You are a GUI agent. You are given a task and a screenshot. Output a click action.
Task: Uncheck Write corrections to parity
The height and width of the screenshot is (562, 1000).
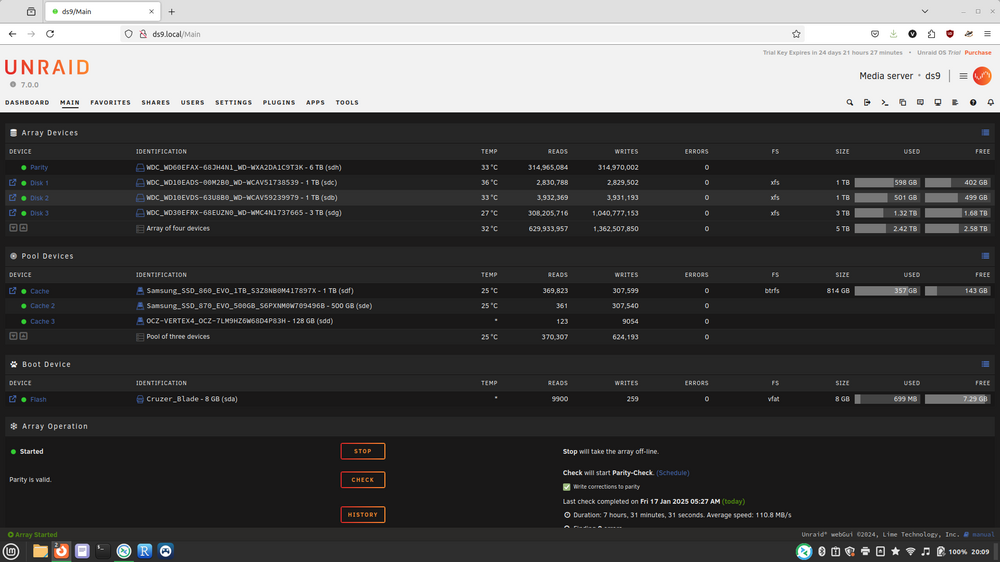pyautogui.click(x=566, y=487)
